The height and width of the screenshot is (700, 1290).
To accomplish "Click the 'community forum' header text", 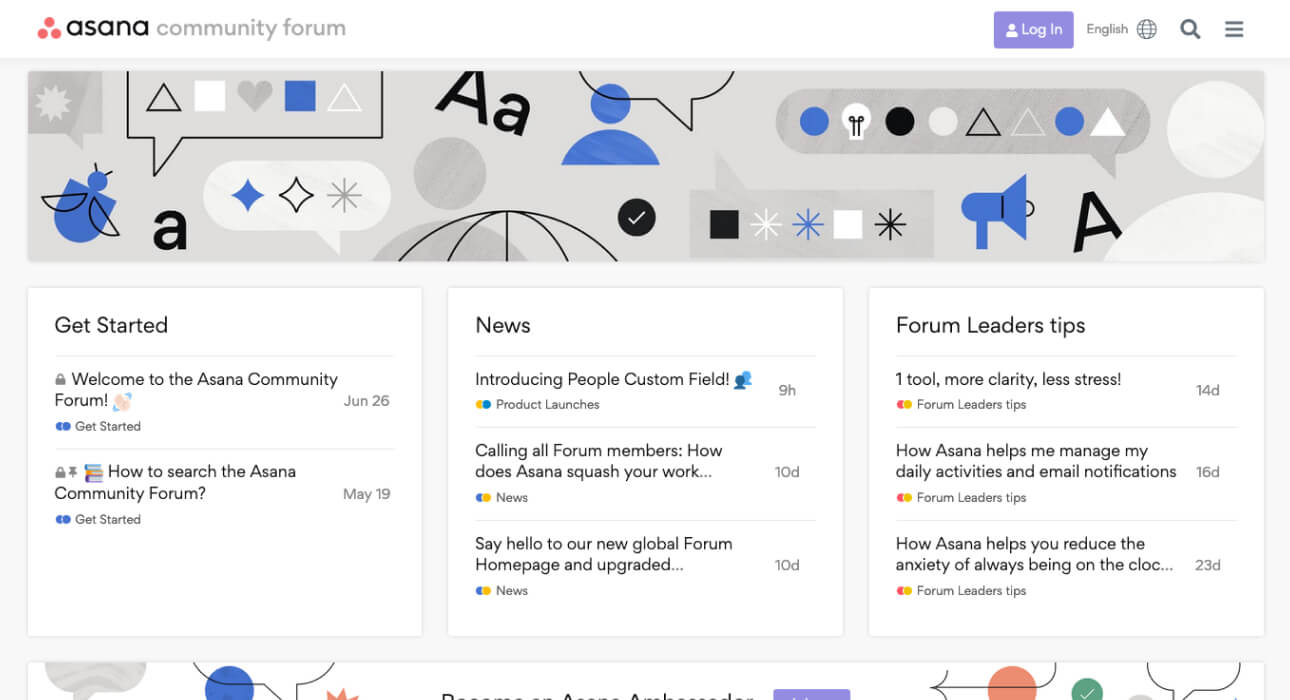I will (251, 28).
